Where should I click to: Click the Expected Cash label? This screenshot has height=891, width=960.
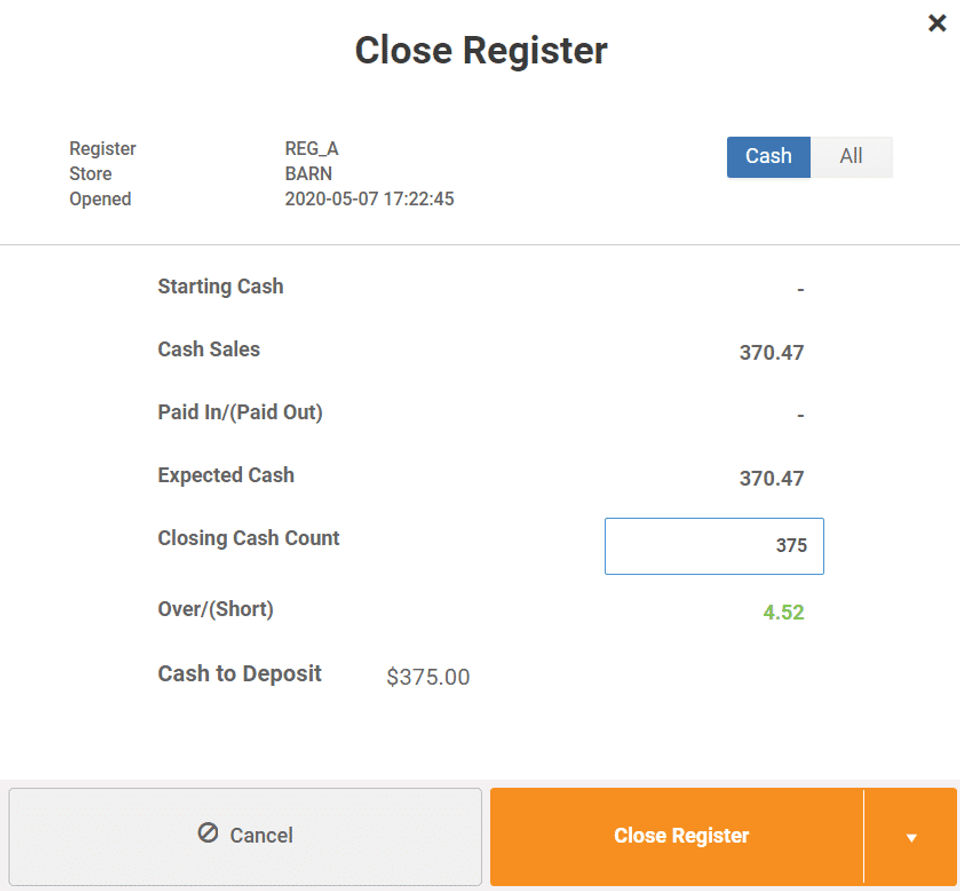click(226, 475)
